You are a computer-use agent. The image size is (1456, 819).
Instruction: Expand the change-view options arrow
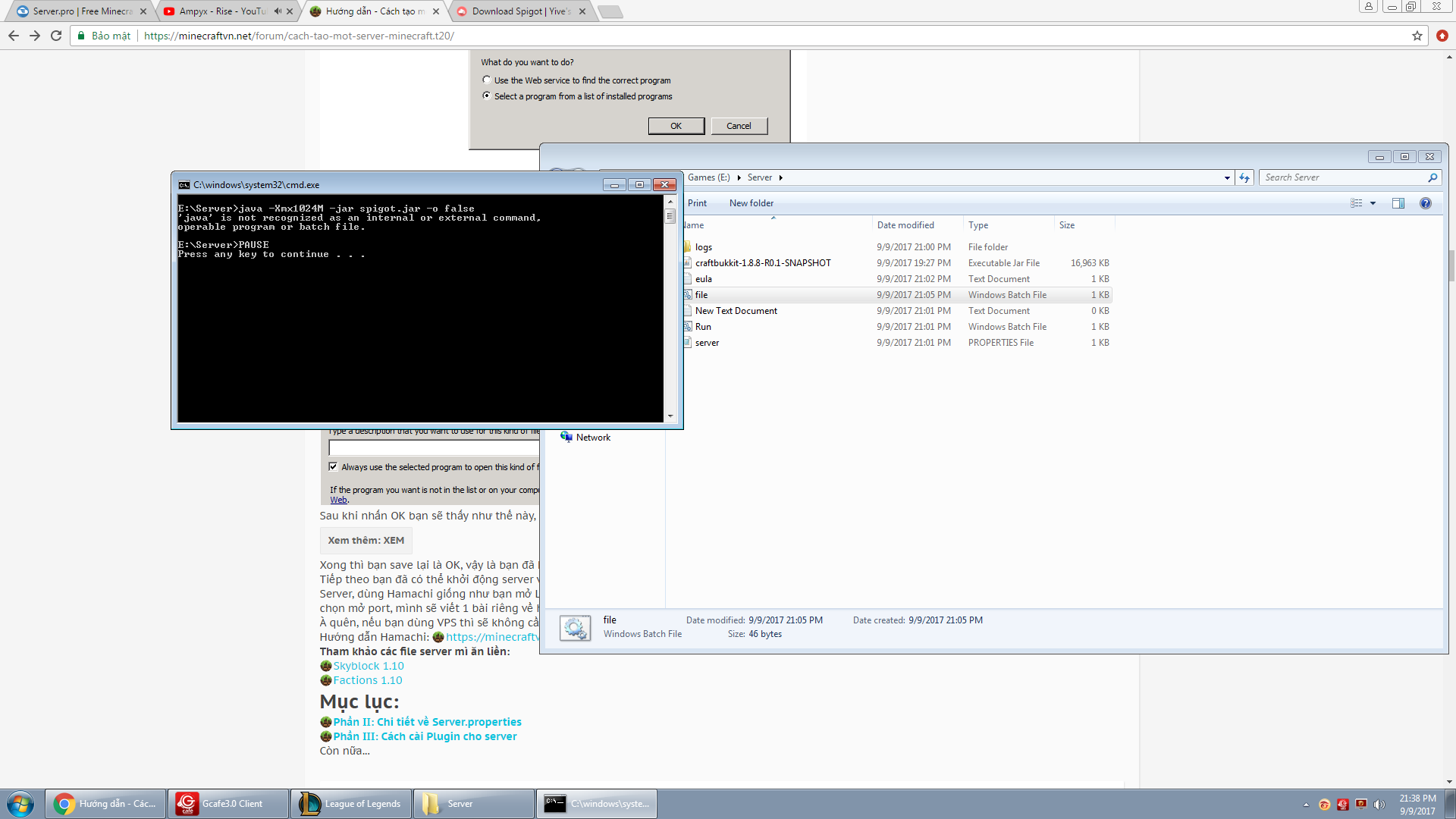[1373, 203]
